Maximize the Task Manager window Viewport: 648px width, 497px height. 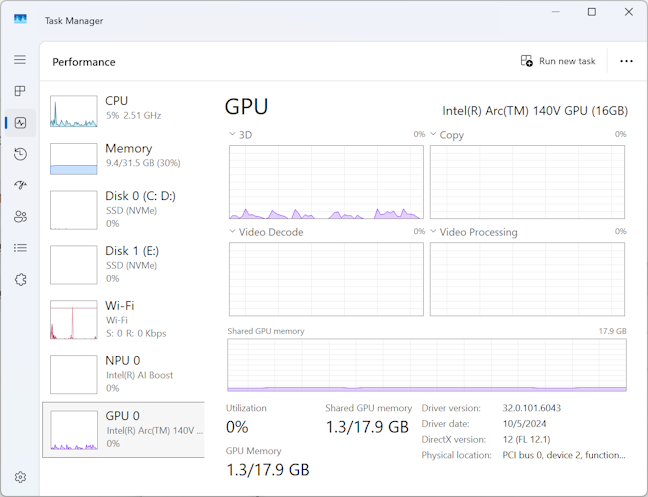point(592,12)
